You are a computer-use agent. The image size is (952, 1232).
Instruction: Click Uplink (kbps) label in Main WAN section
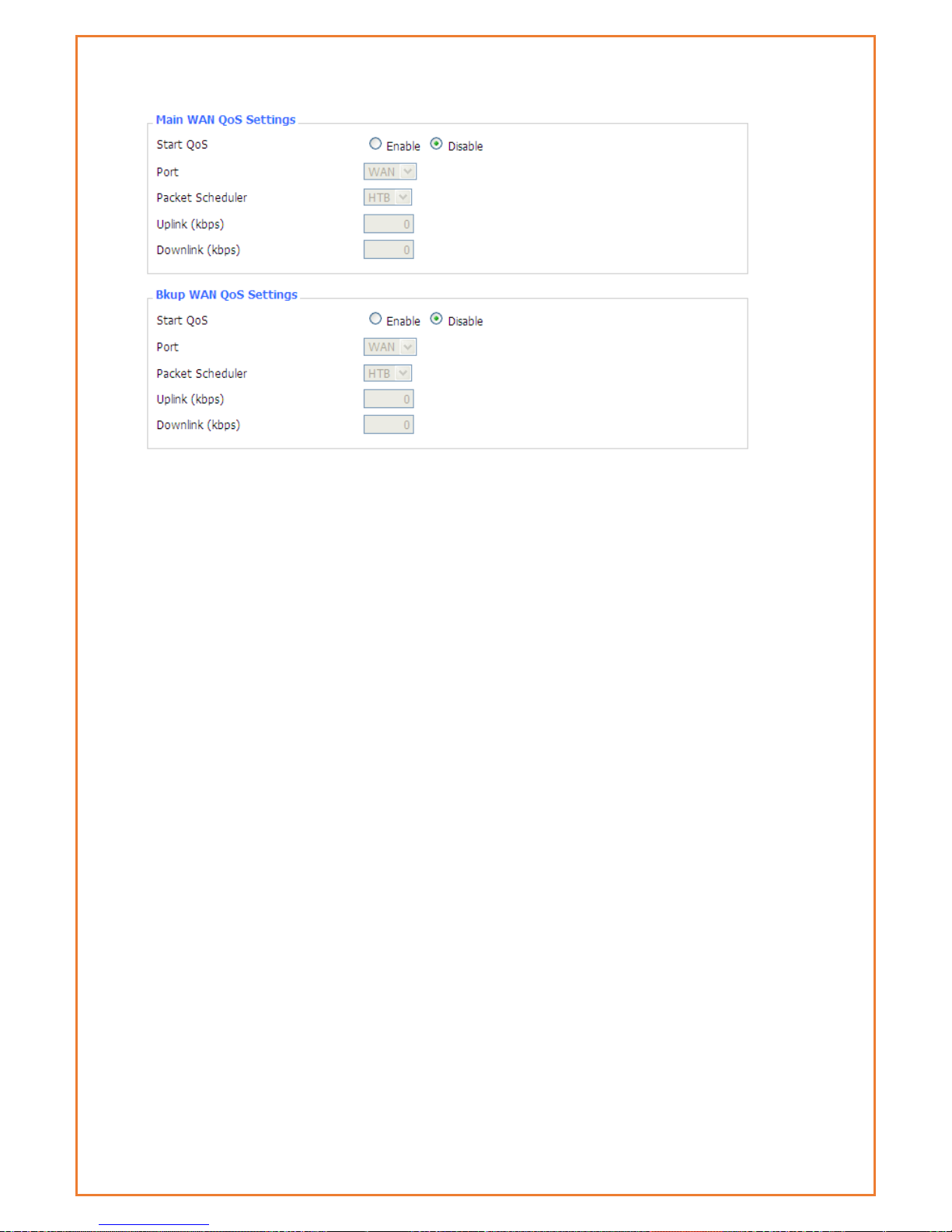tap(190, 224)
